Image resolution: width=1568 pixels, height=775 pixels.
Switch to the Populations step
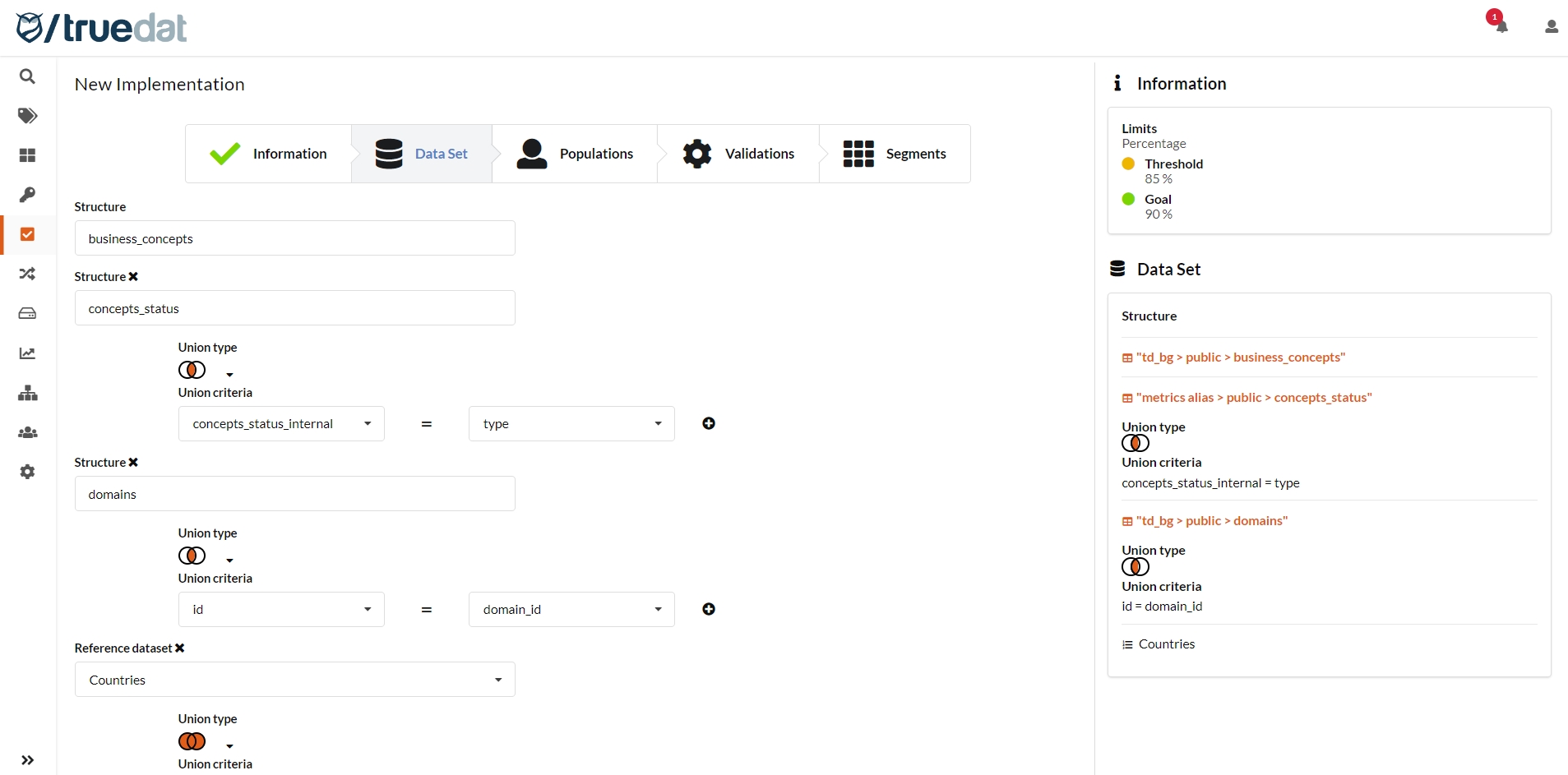click(x=575, y=154)
